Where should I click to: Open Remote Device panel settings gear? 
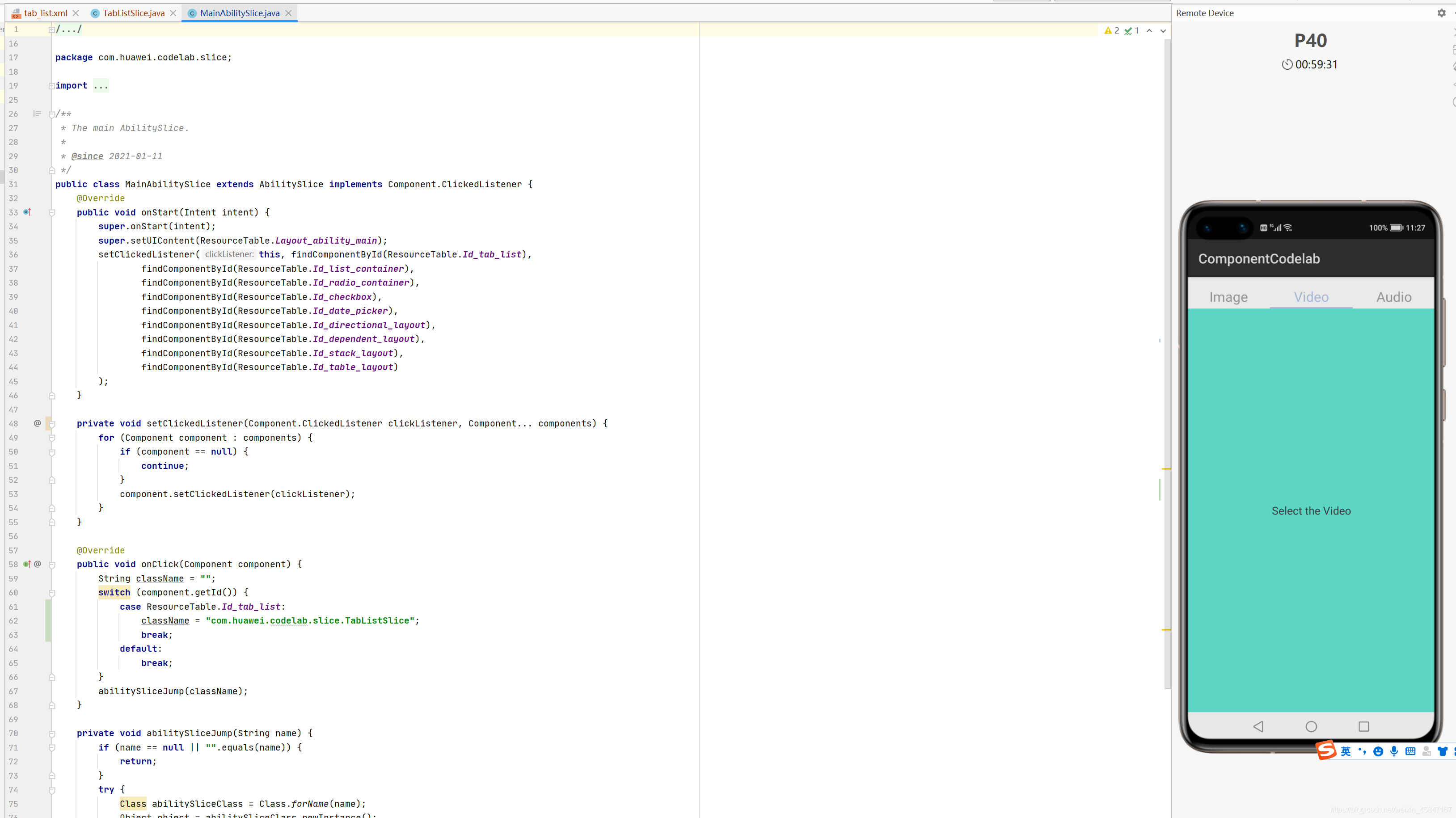1441,13
